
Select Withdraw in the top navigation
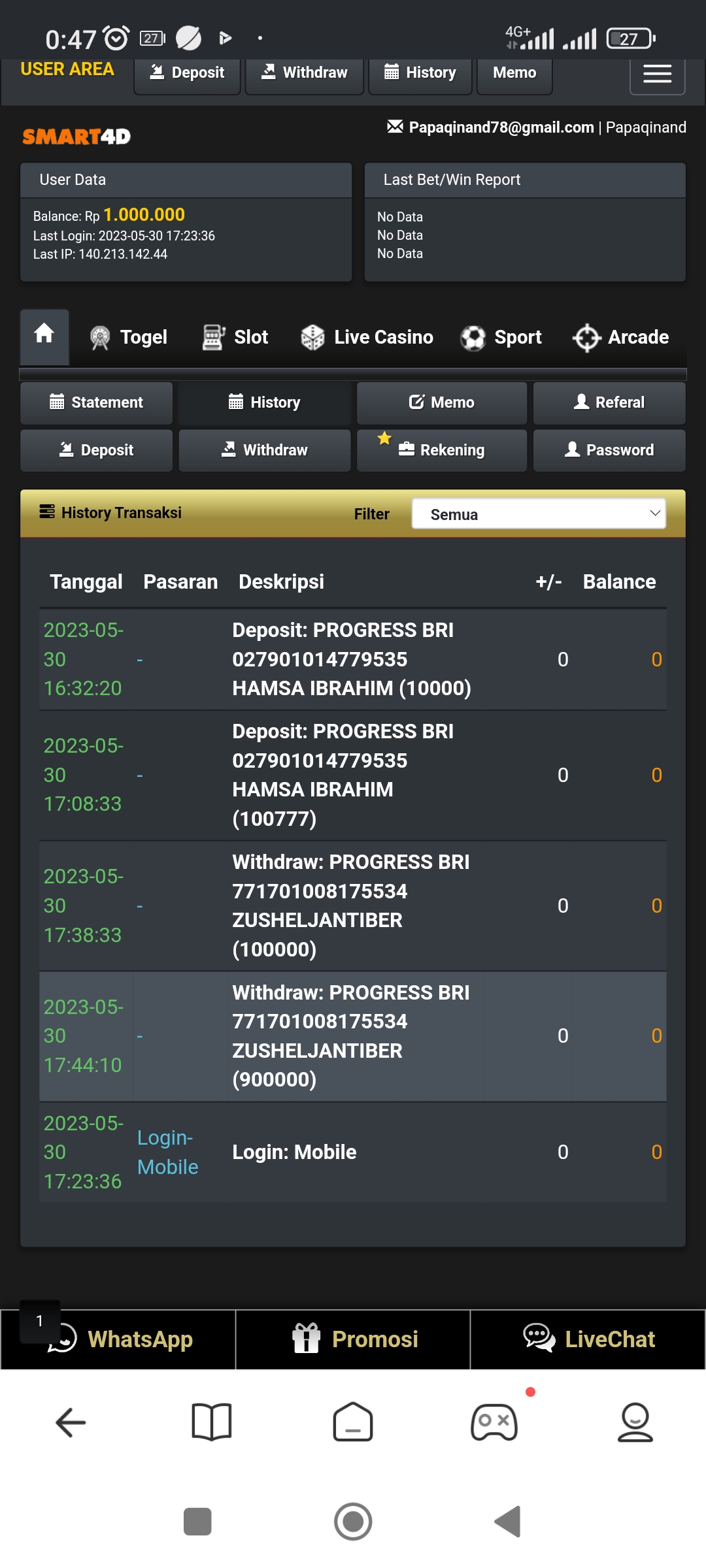pyautogui.click(x=305, y=73)
